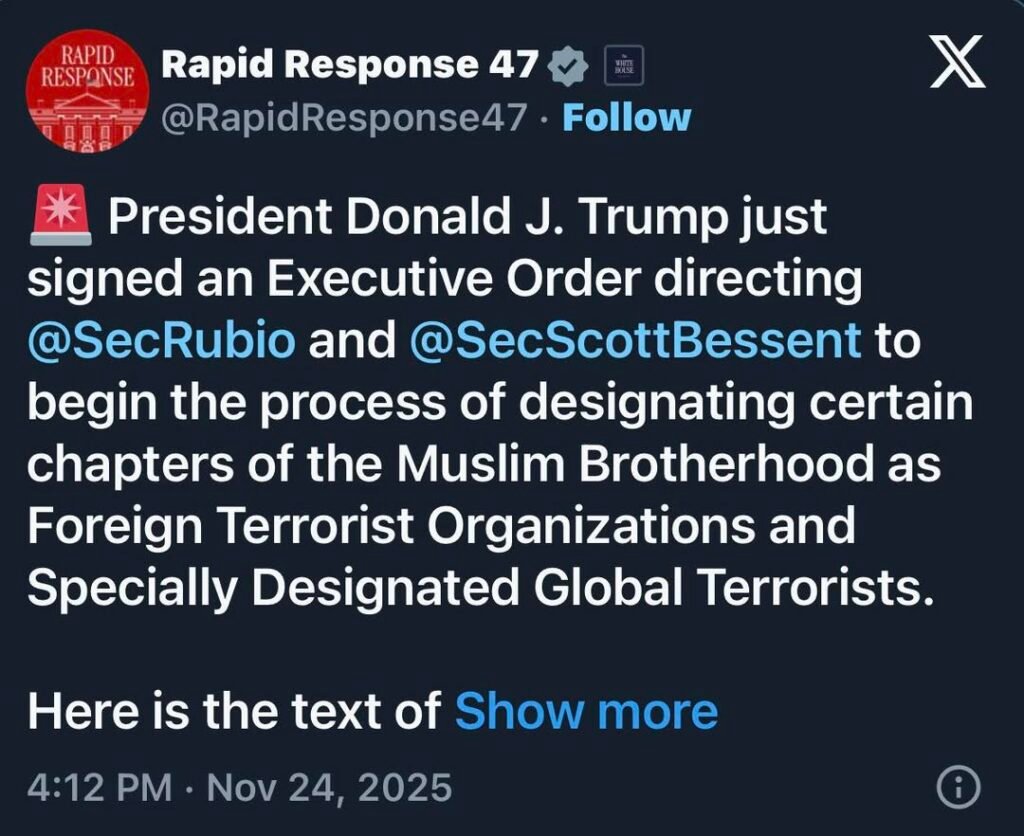Expand the tweet via Show more

(x=584, y=710)
